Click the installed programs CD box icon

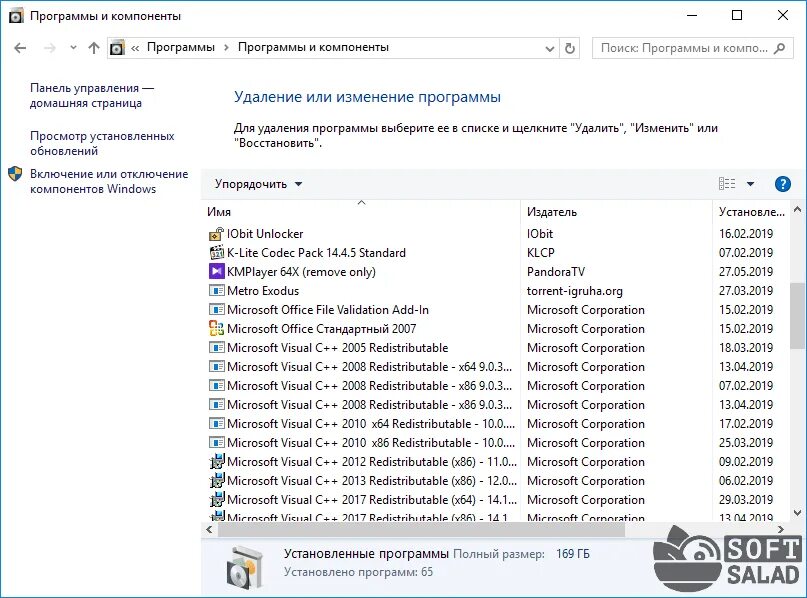pos(245,568)
